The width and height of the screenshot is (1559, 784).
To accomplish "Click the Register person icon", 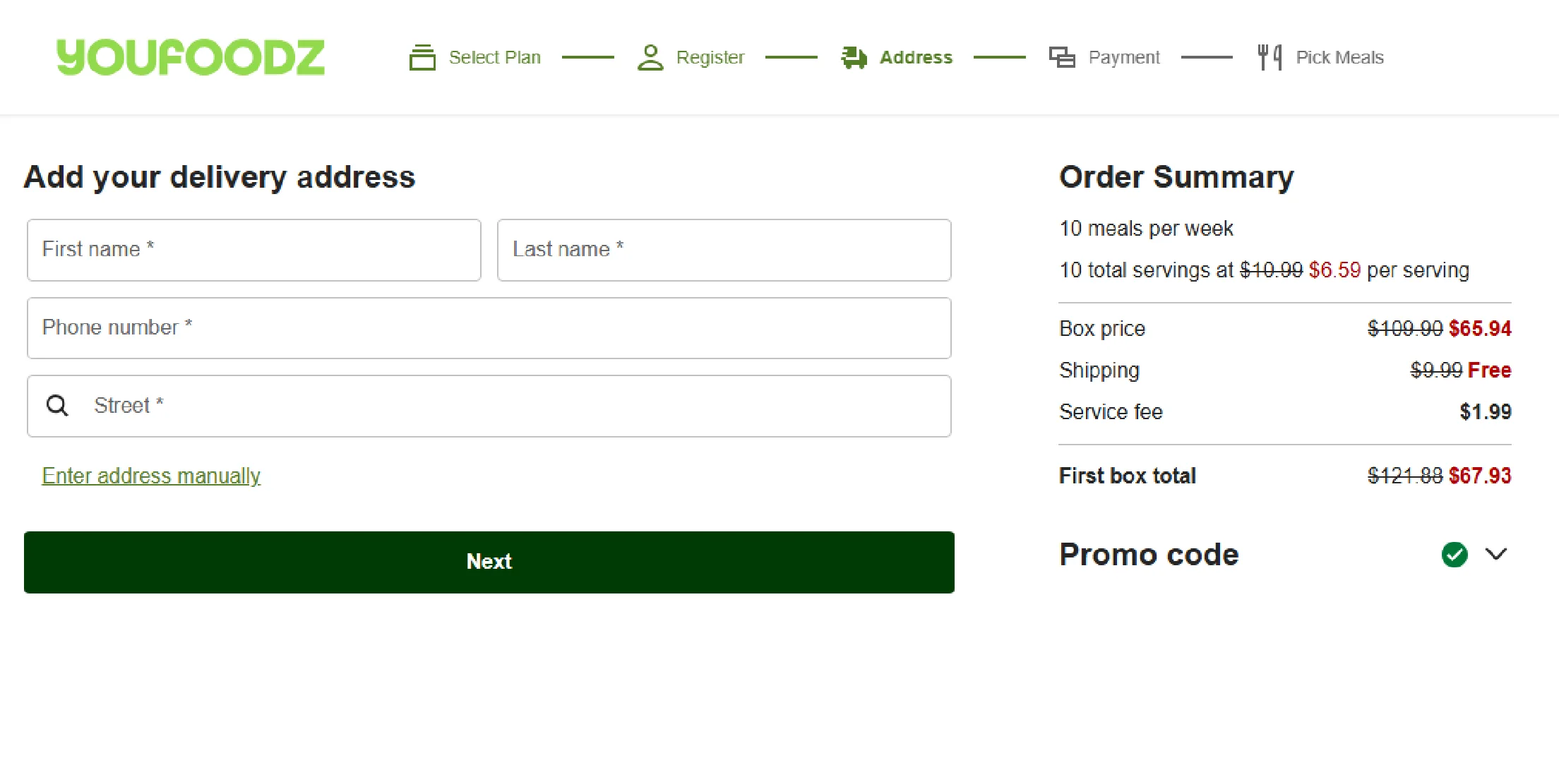I will [650, 57].
